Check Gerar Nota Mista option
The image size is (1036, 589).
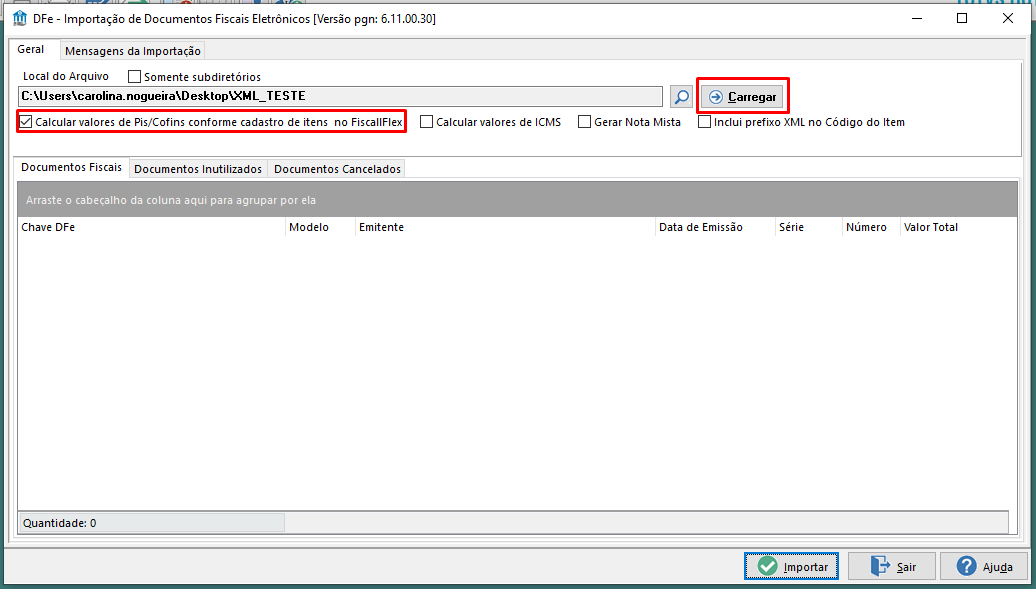click(x=584, y=122)
